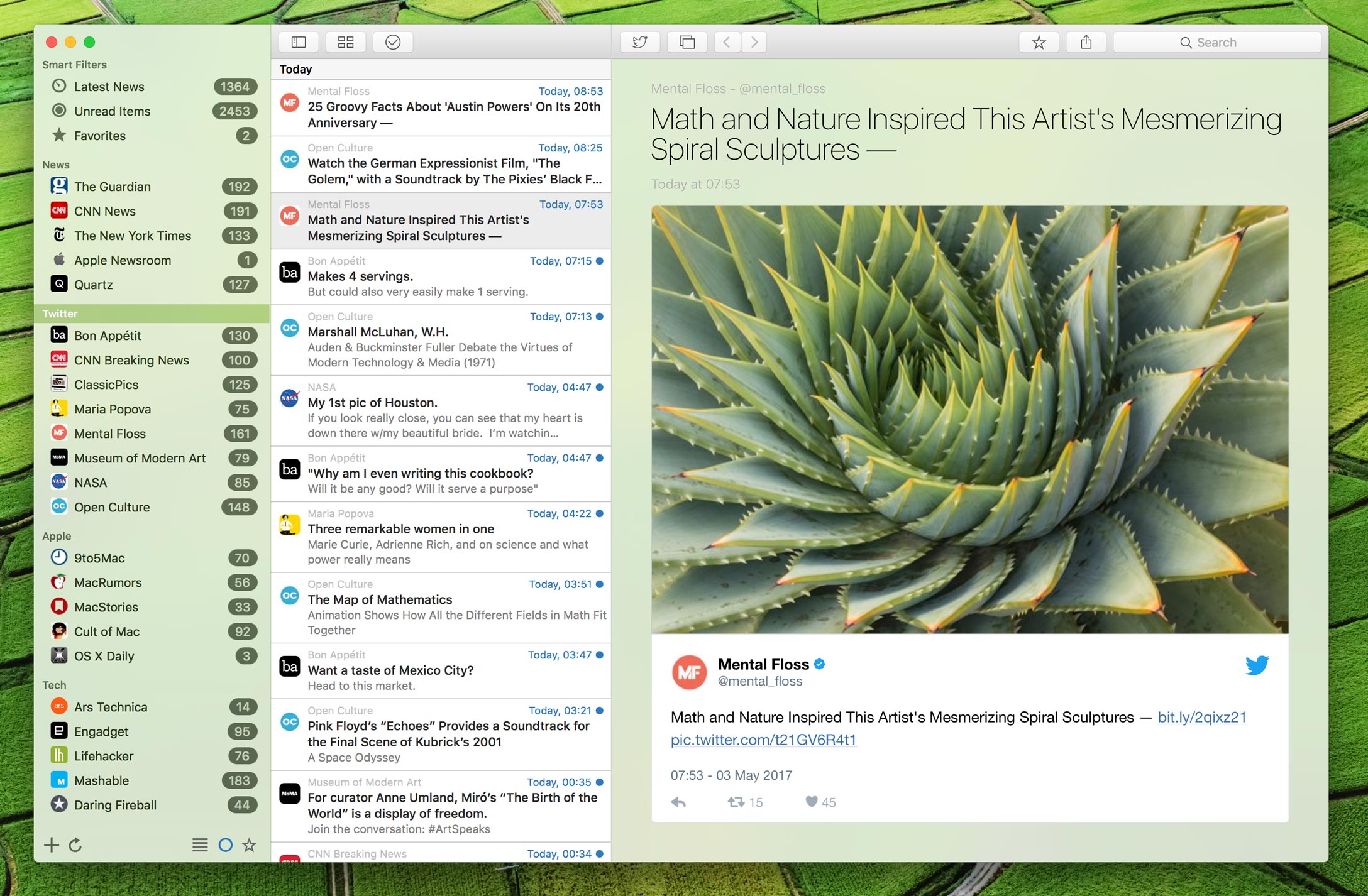Viewport: 1368px width, 896px height.
Task: Open Cult of Mac feed
Action: (x=152, y=631)
